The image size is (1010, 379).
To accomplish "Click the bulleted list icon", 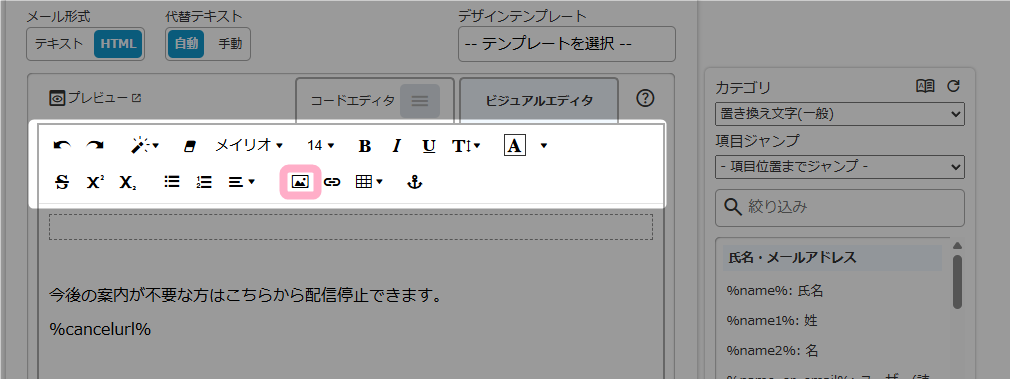I will tap(172, 182).
